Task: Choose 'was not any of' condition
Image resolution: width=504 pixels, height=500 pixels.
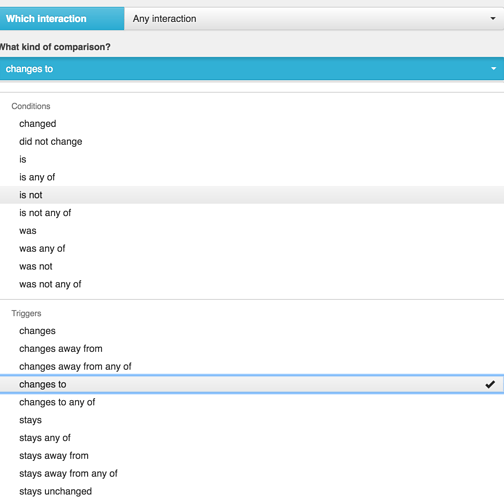Action: [252, 284]
